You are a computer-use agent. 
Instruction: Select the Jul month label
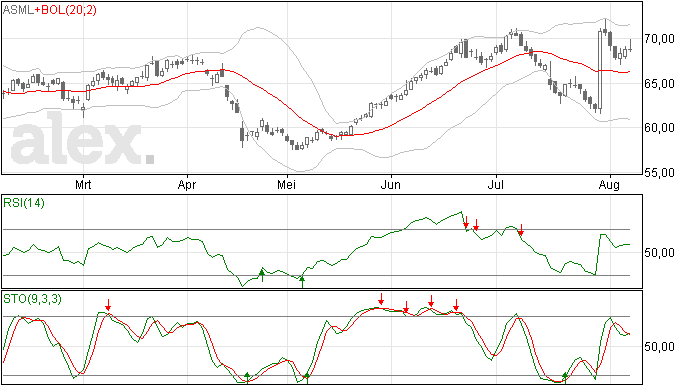click(496, 185)
